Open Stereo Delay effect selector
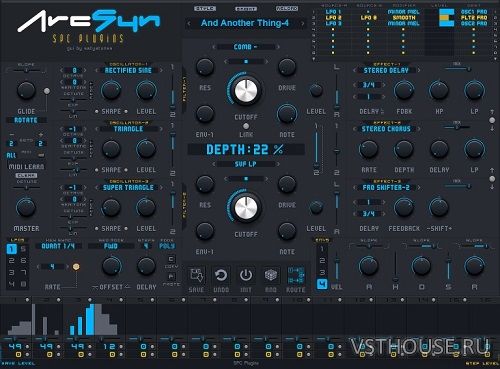Viewport: 500px width, 369px height. point(386,70)
